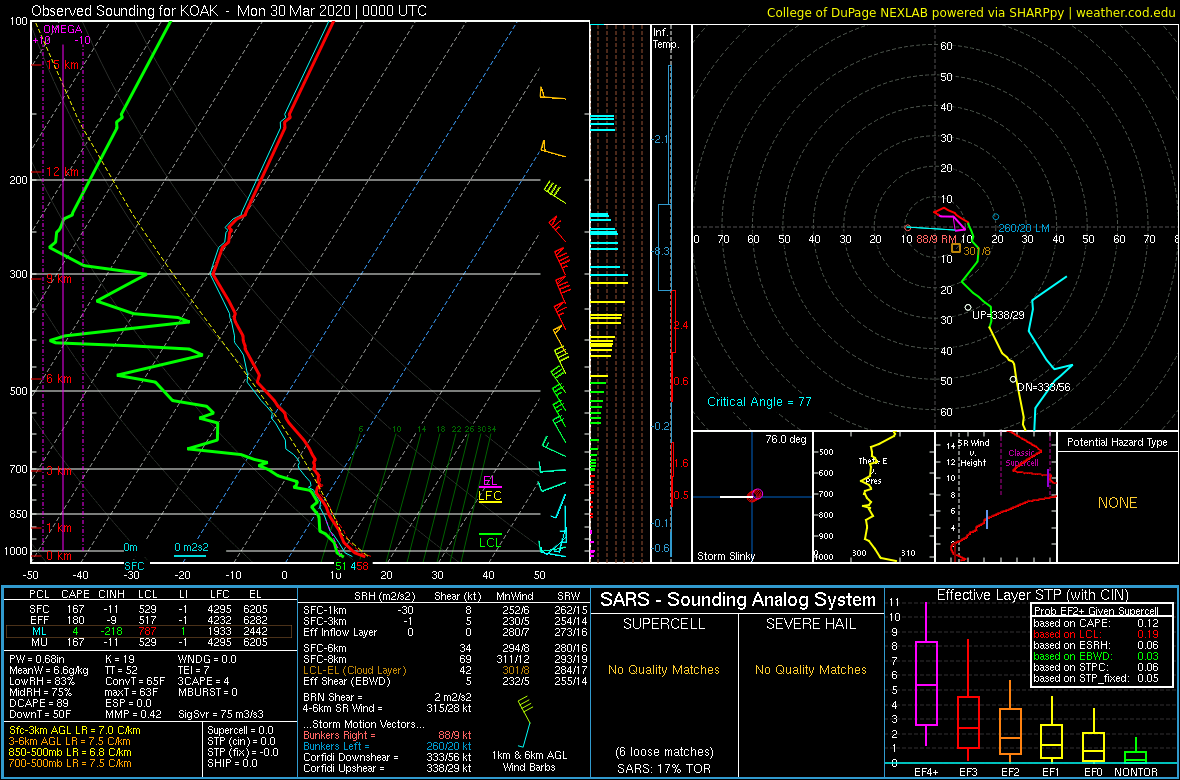
Task: Select the MU parcel row
Action: pyautogui.click(x=148, y=641)
